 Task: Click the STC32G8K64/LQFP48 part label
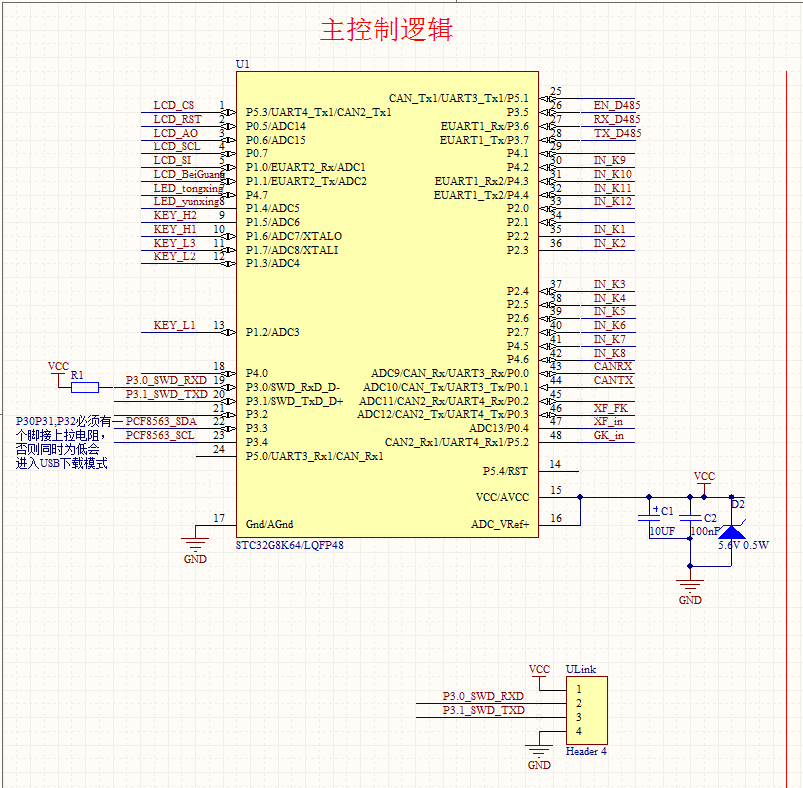(x=289, y=545)
